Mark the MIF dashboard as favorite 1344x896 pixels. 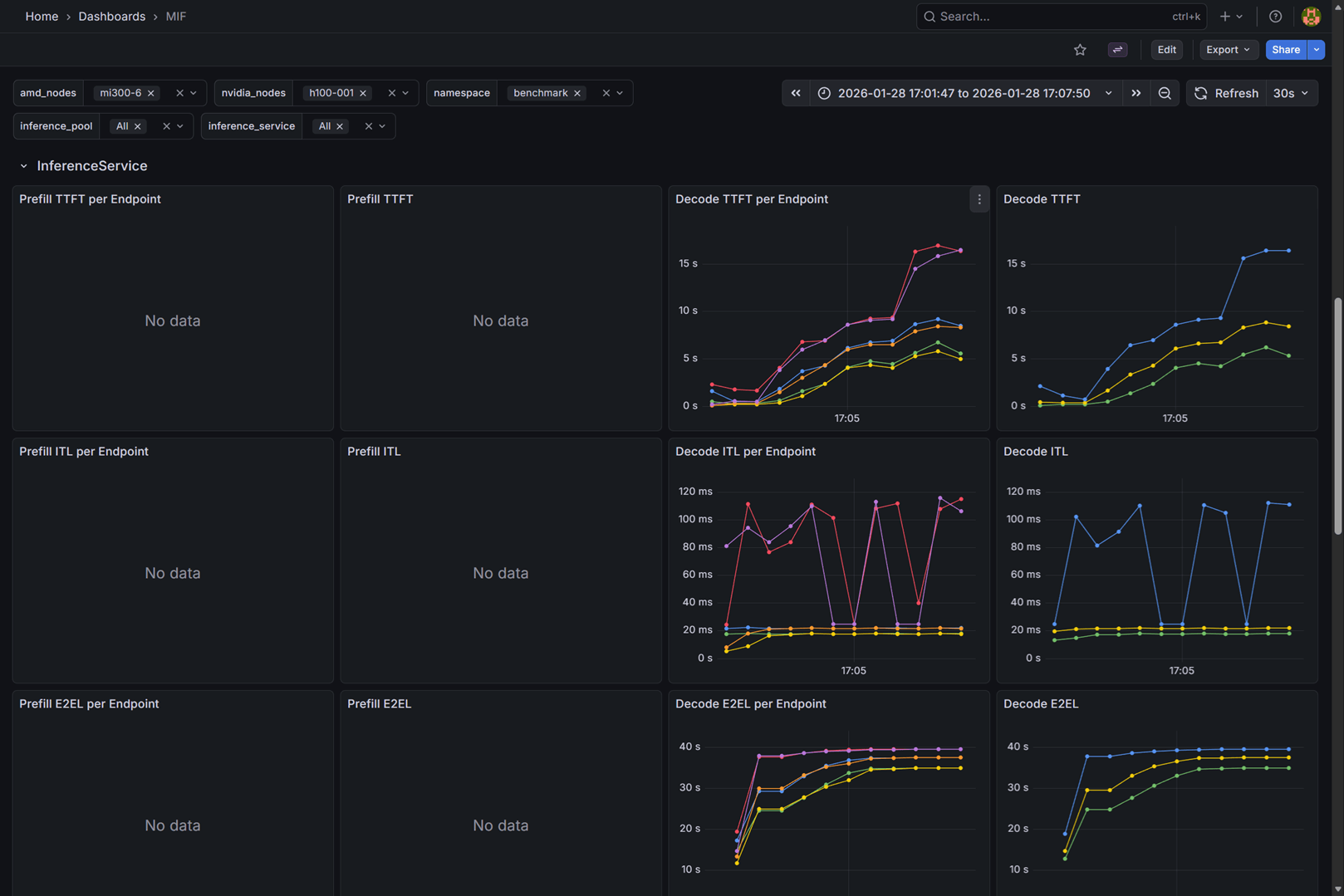pos(1080,50)
